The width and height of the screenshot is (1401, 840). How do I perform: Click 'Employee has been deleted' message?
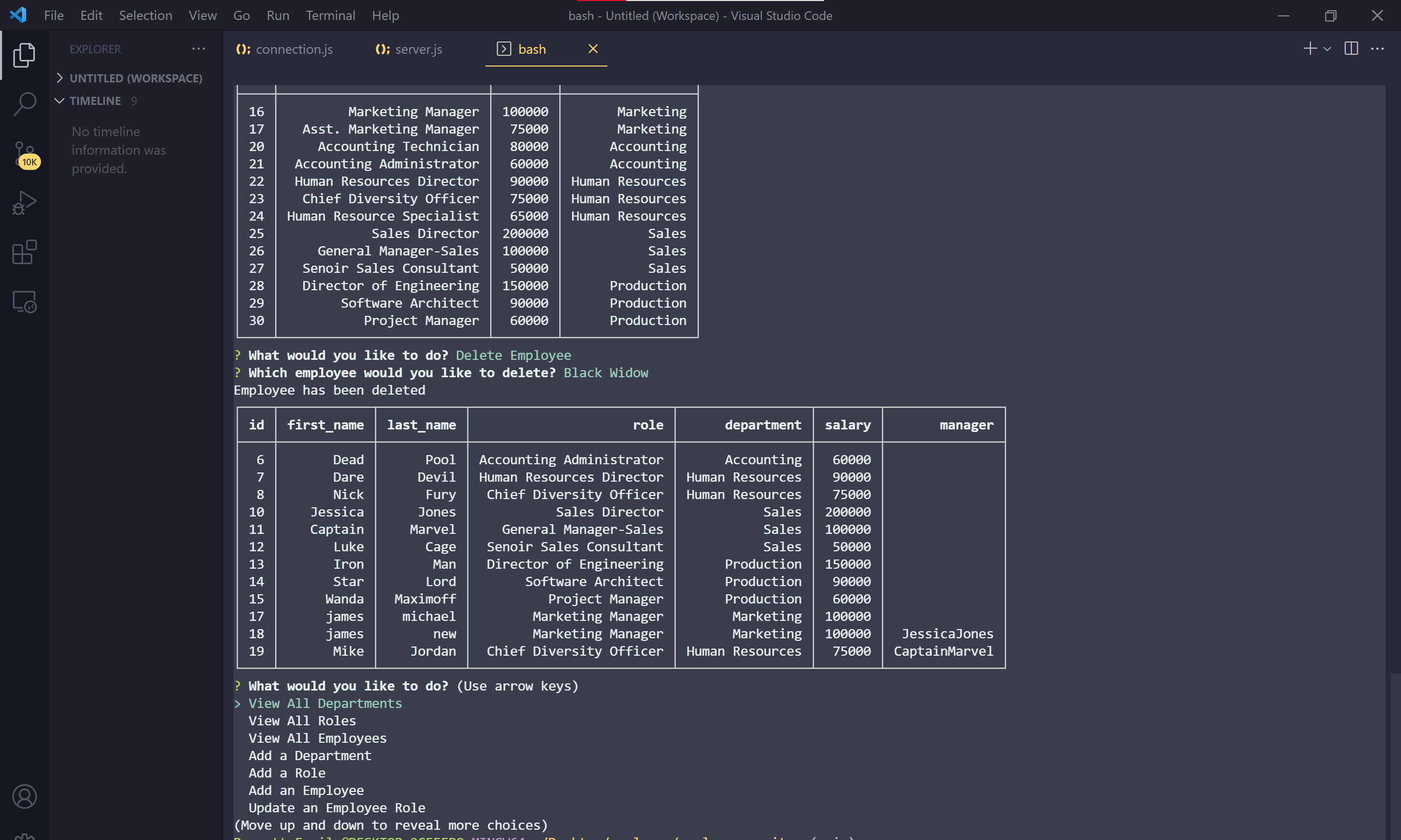click(329, 390)
